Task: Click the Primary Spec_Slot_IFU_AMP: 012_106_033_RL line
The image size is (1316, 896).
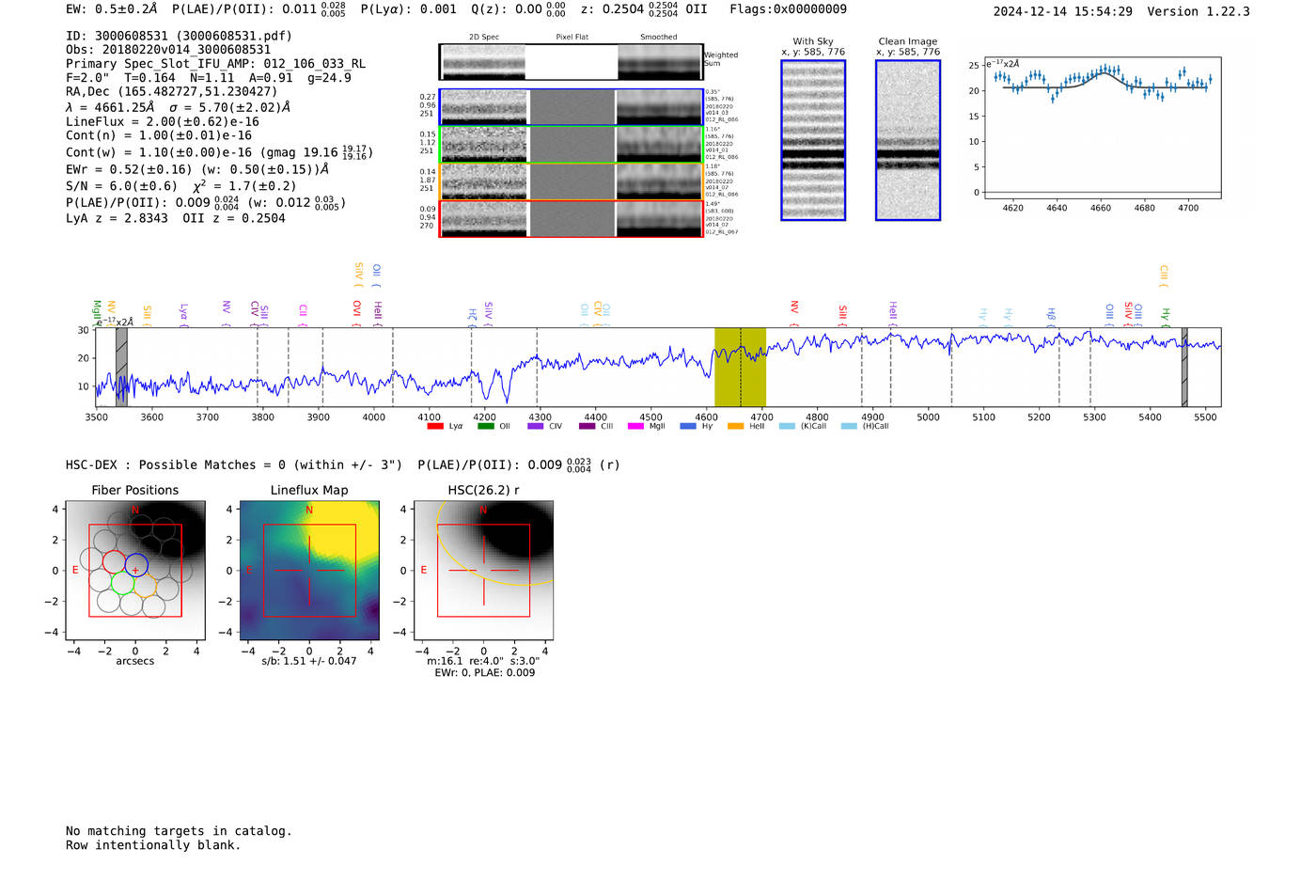Action: pyautogui.click(x=215, y=64)
